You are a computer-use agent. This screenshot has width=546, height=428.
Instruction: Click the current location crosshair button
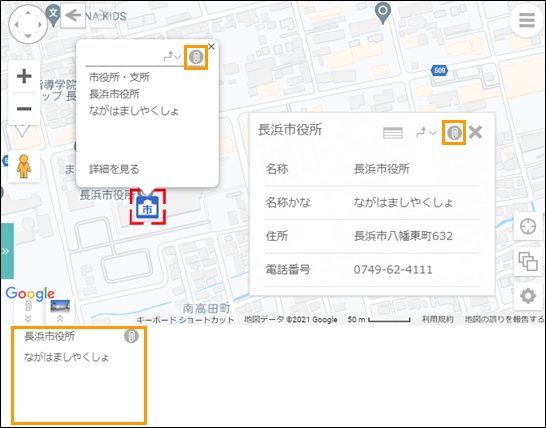528,227
